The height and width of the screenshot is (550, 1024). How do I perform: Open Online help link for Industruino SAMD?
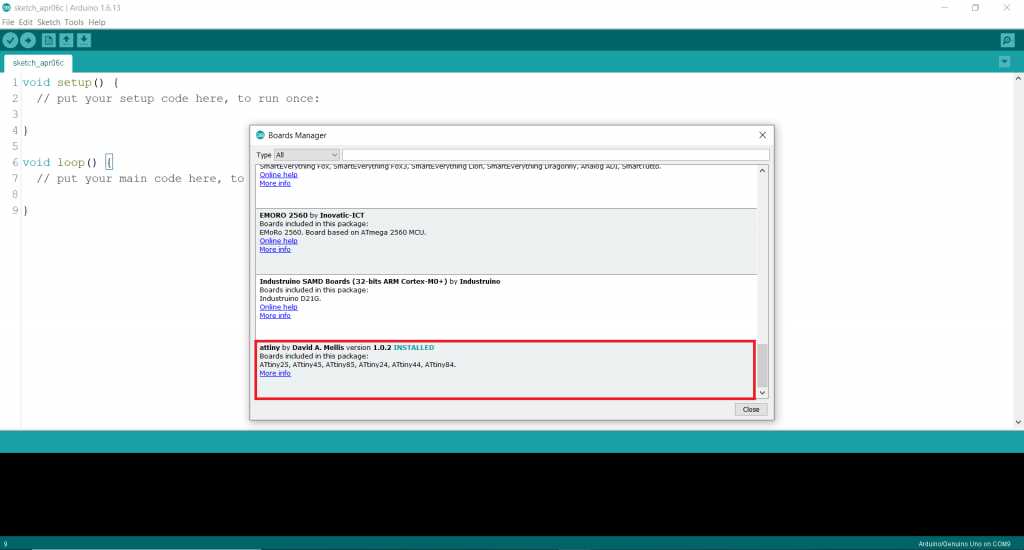click(x=278, y=307)
